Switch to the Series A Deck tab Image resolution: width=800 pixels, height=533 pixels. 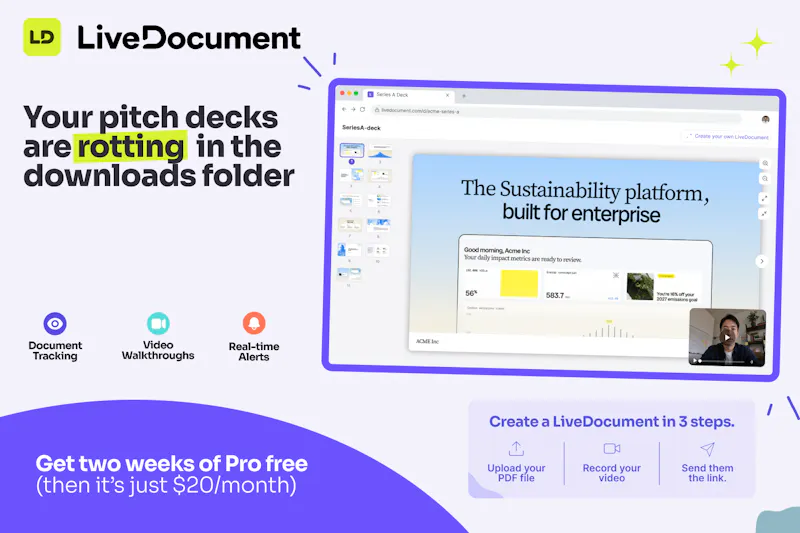point(408,94)
